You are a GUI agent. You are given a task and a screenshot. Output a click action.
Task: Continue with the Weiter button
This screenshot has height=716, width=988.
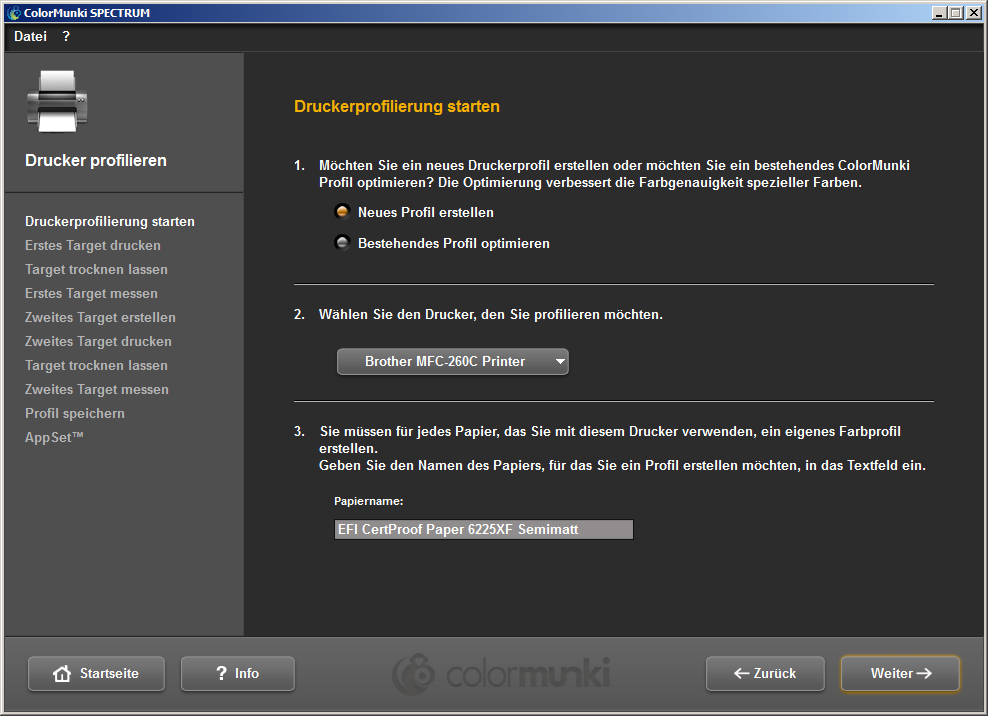[x=900, y=673]
